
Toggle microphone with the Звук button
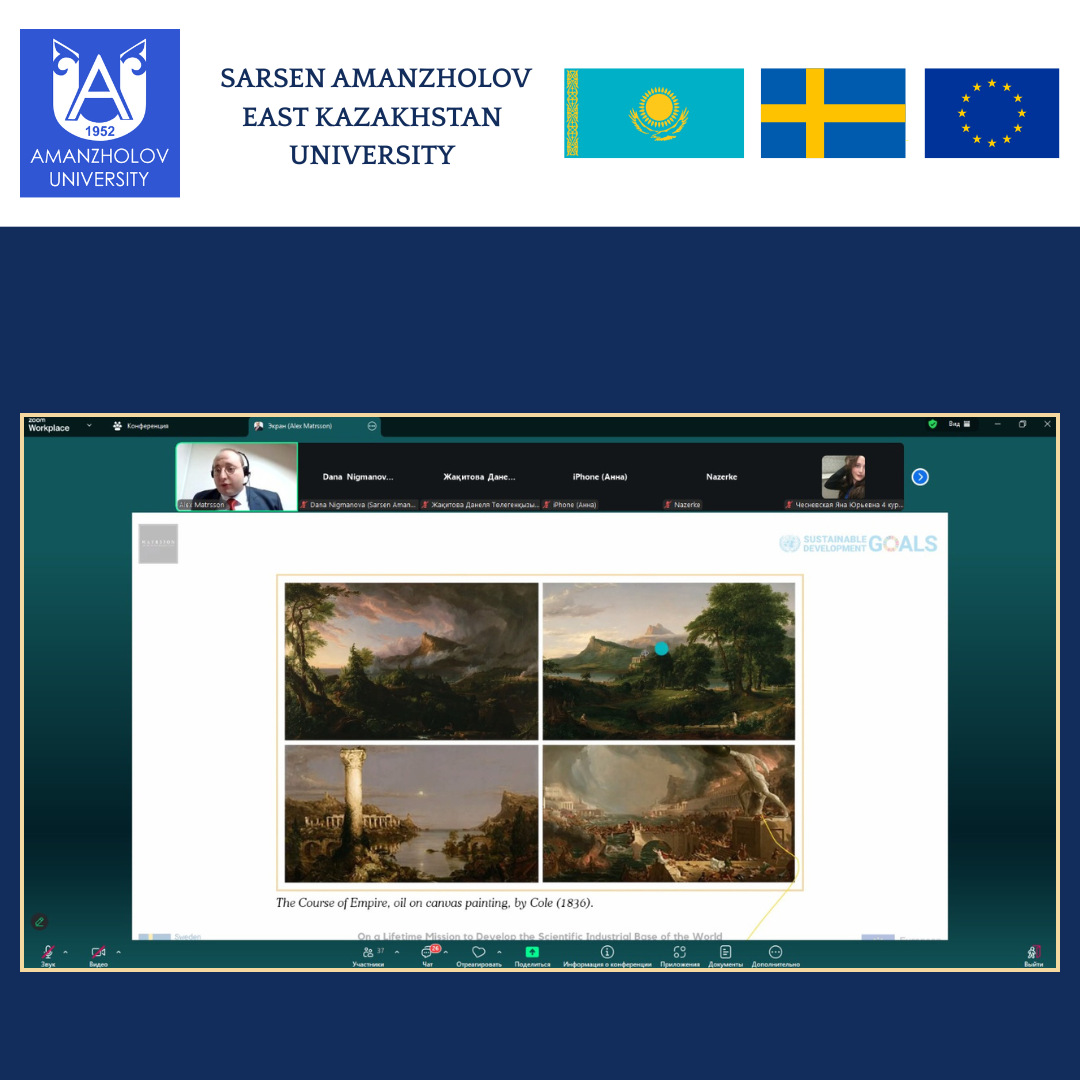point(47,954)
